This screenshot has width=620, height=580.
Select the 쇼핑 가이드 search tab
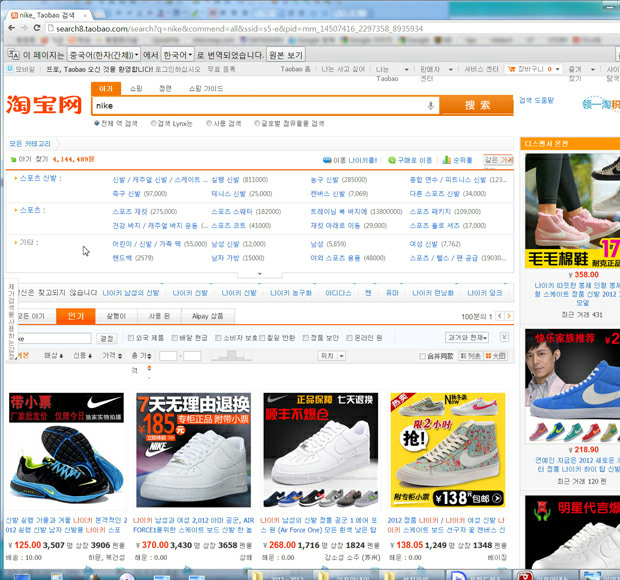(206, 89)
